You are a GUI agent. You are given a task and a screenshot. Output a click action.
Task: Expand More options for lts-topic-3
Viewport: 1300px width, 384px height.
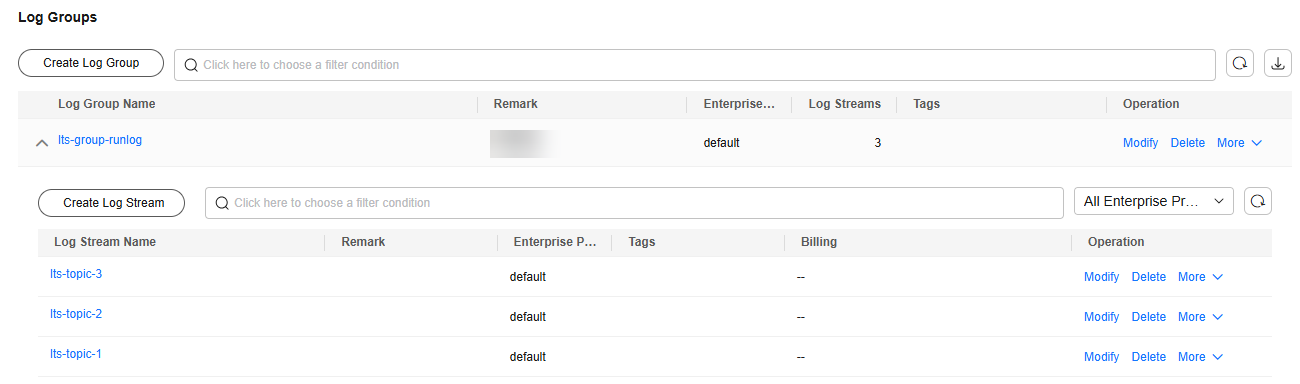1200,277
